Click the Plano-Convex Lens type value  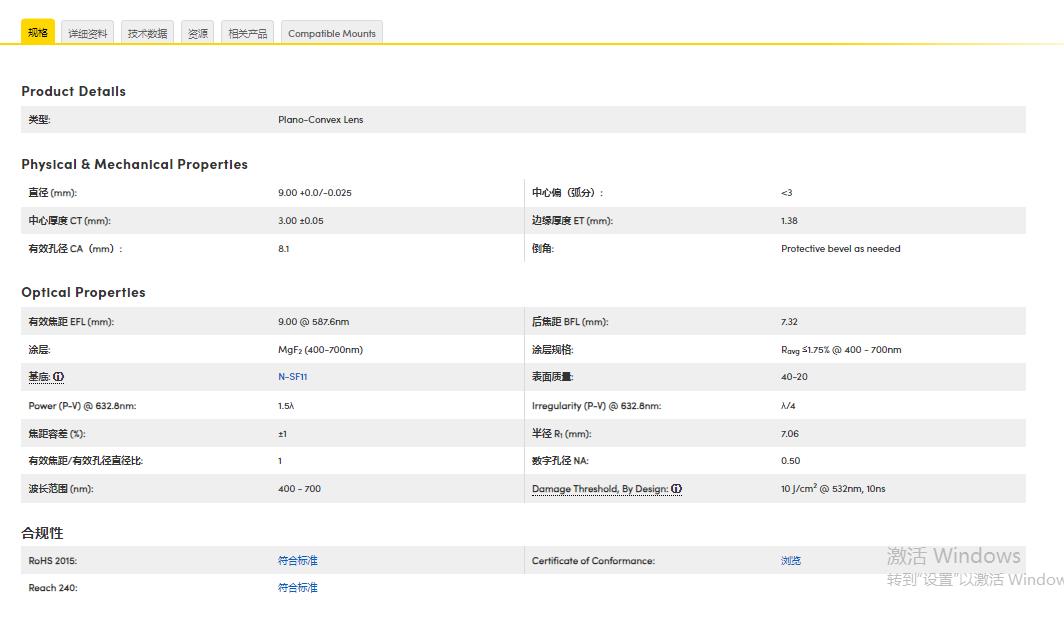point(320,120)
